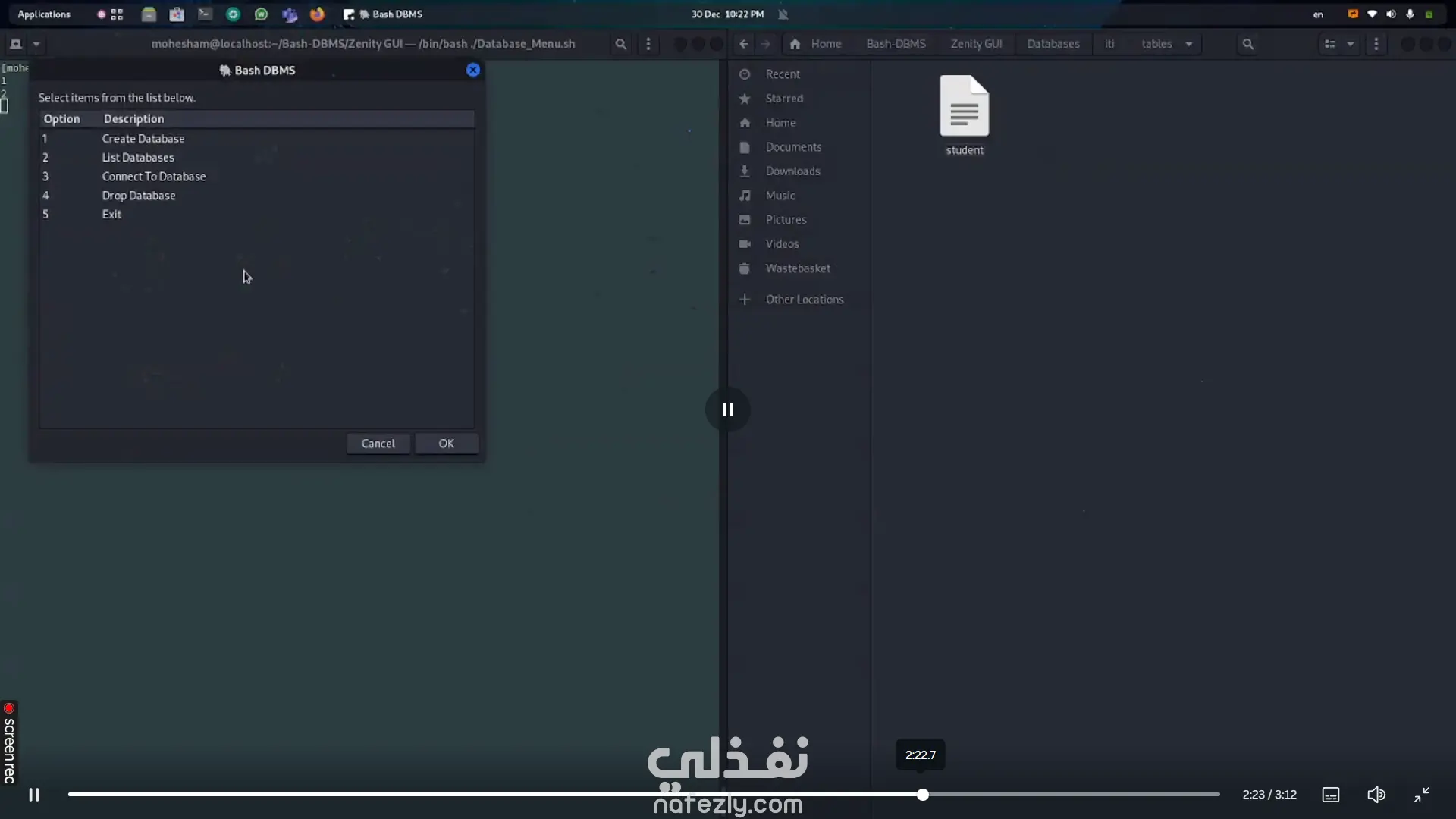Click file manager search icon
This screenshot has height=819, width=1456.
click(x=1247, y=44)
